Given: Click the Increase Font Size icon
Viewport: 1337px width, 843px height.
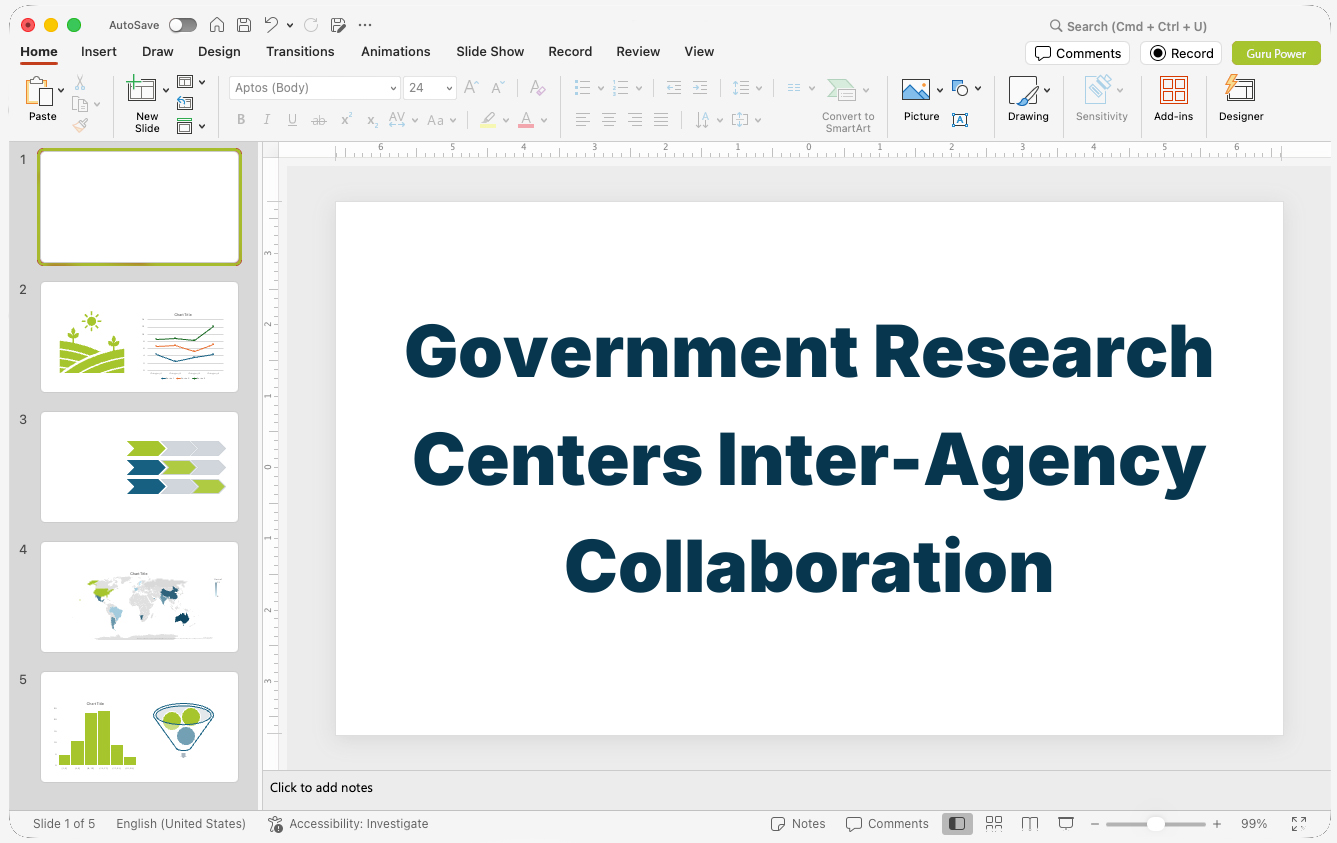Looking at the screenshot, I should [x=471, y=88].
